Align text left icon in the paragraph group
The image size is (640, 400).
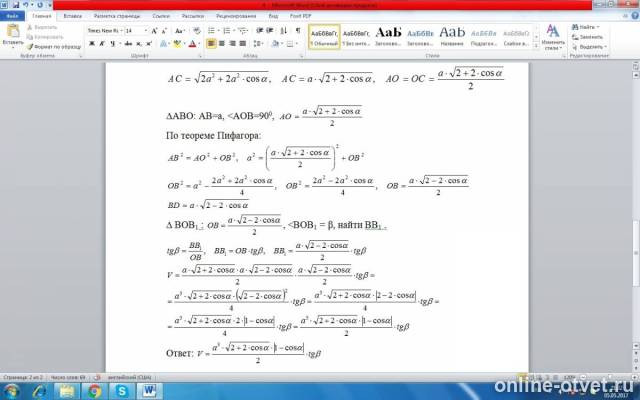coord(211,44)
